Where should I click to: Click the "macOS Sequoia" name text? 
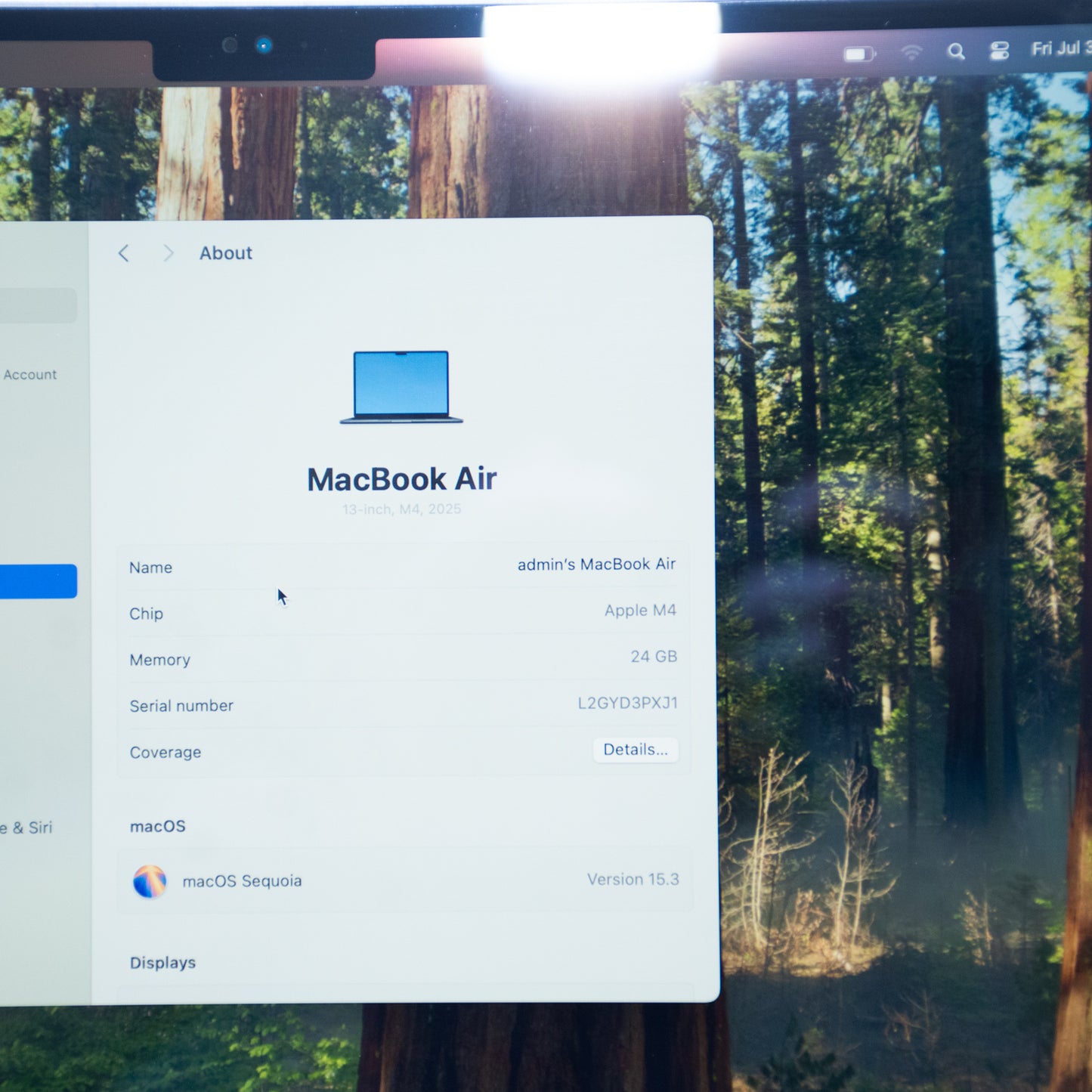click(x=242, y=881)
